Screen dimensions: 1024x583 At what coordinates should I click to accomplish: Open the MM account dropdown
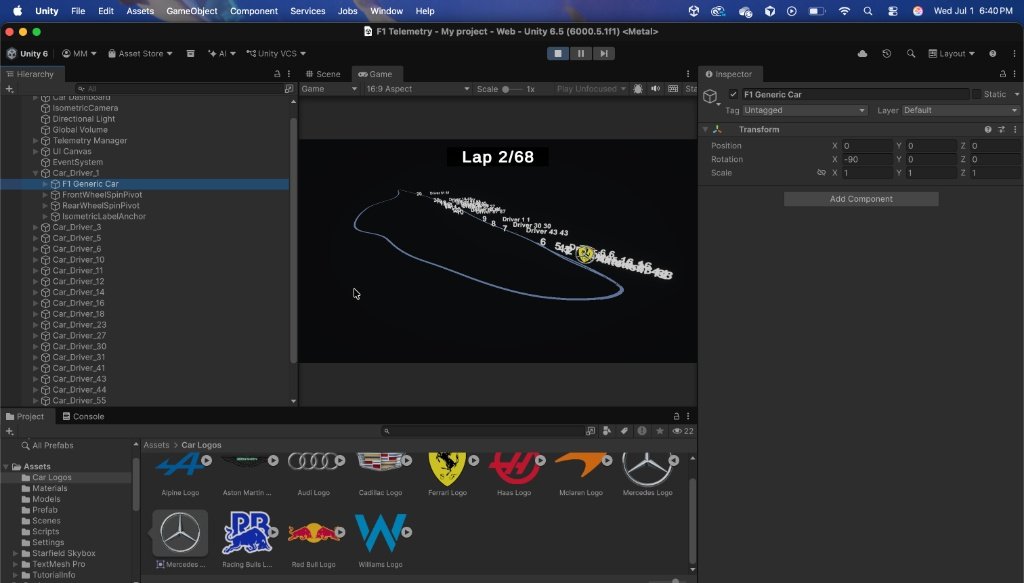point(79,54)
